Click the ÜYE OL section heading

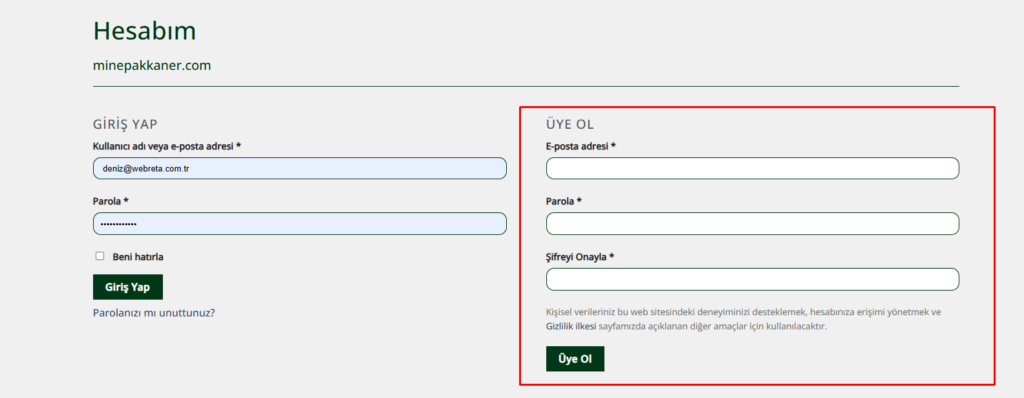coord(570,124)
